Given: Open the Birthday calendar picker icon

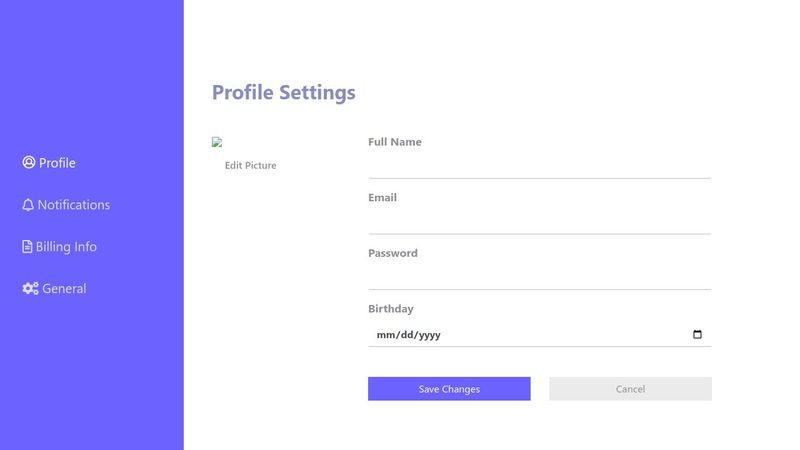Looking at the screenshot, I should [697, 335].
